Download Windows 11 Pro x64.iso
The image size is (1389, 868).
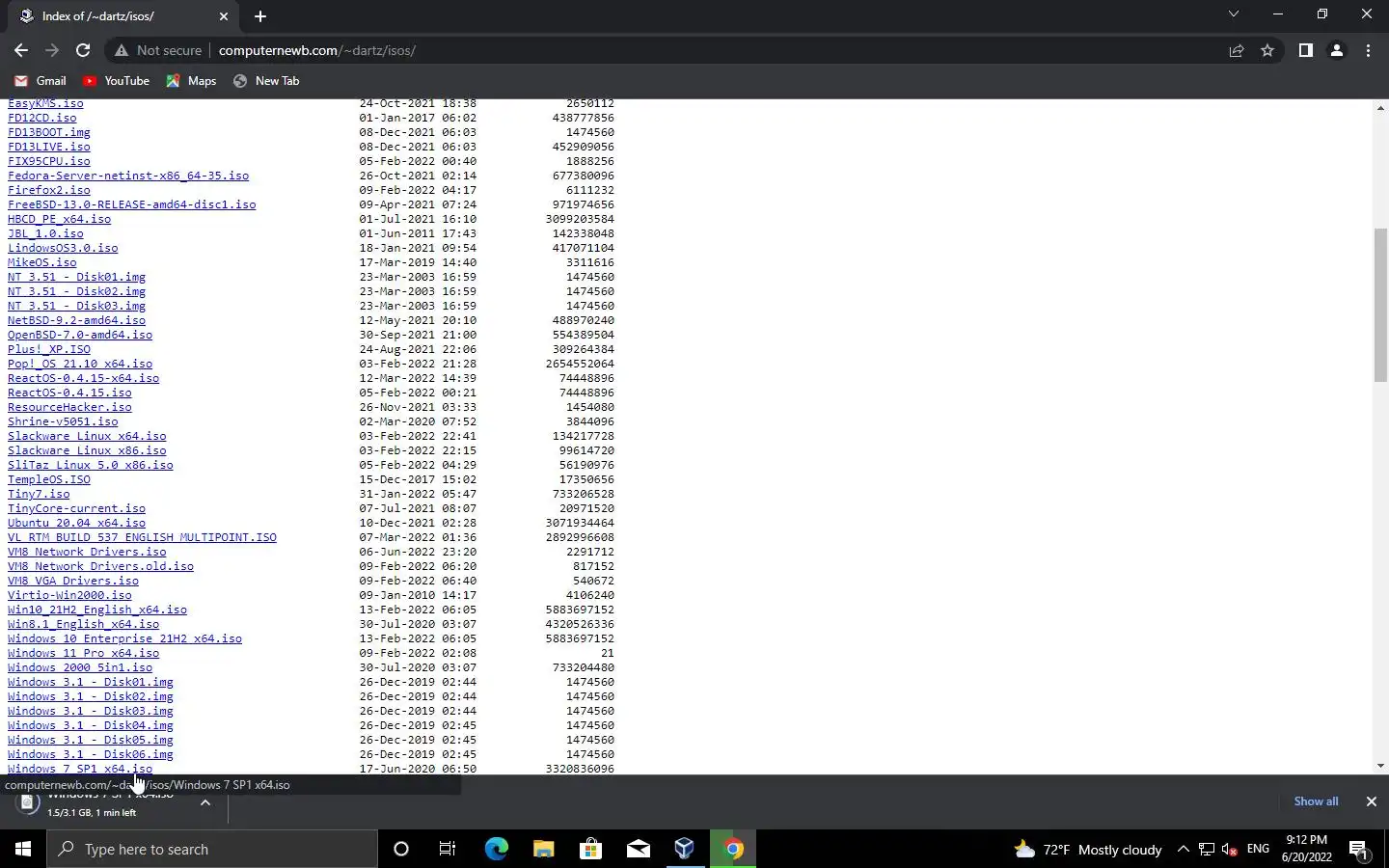pyautogui.click(x=84, y=653)
